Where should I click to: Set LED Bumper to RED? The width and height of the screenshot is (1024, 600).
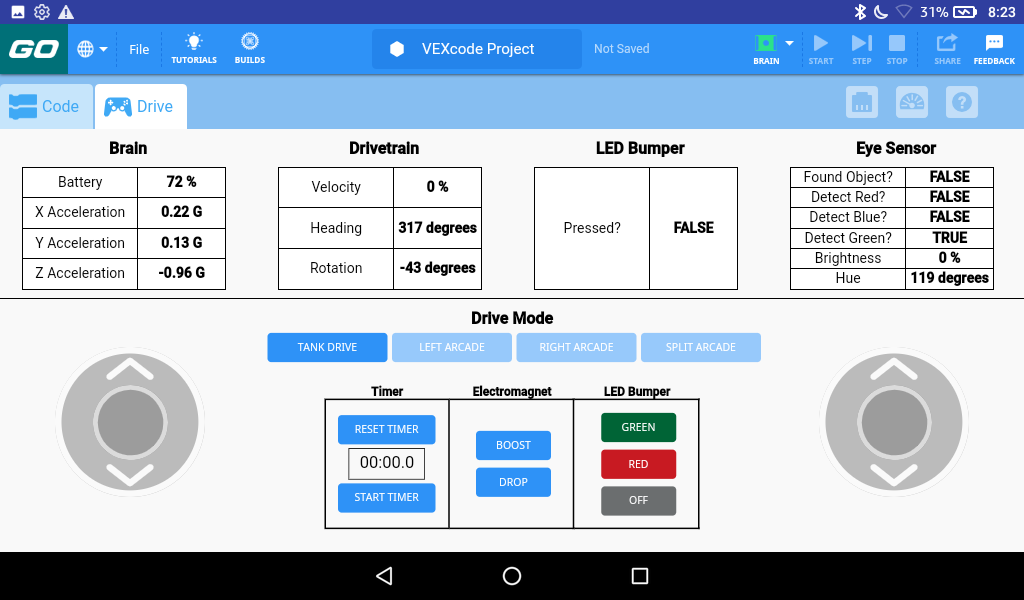[x=638, y=463]
